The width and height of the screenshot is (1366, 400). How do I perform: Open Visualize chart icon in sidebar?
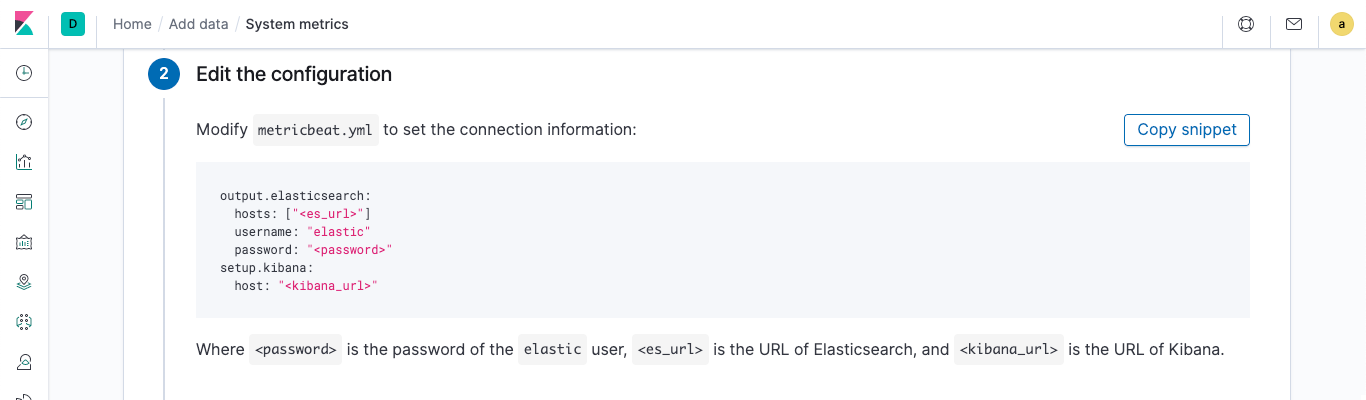tap(24, 162)
